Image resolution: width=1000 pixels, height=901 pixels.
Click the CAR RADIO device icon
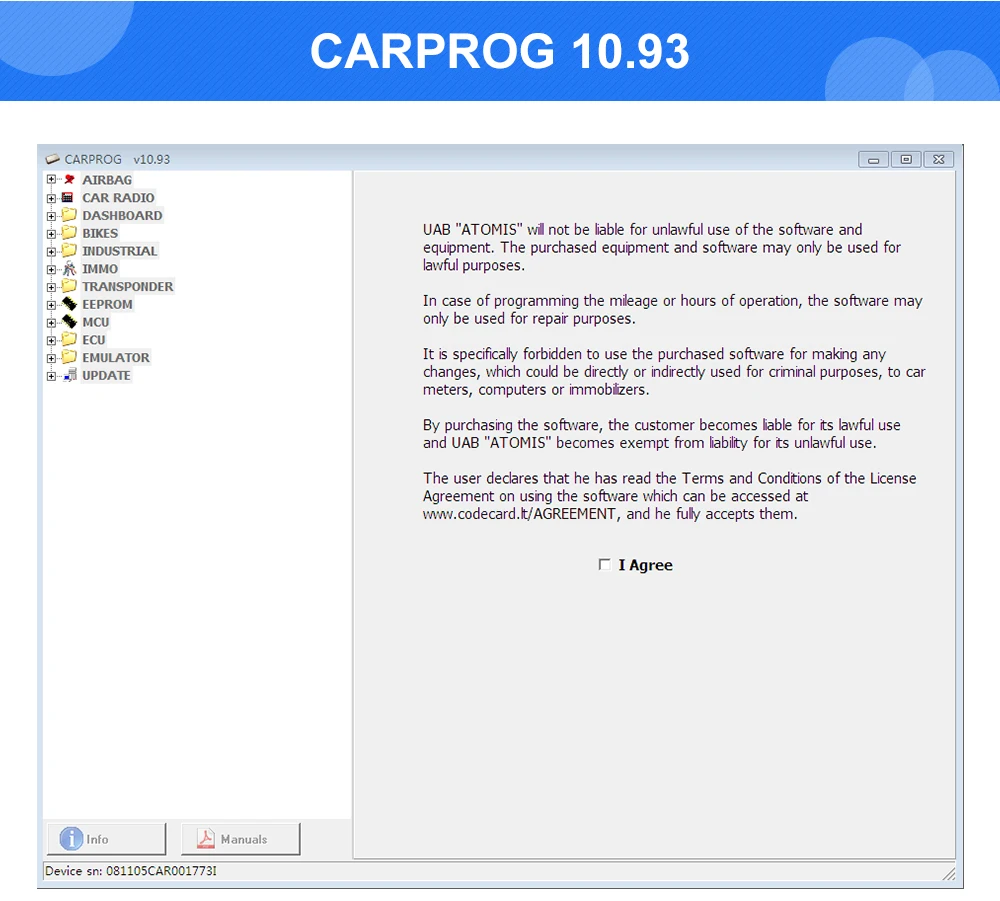[68, 198]
